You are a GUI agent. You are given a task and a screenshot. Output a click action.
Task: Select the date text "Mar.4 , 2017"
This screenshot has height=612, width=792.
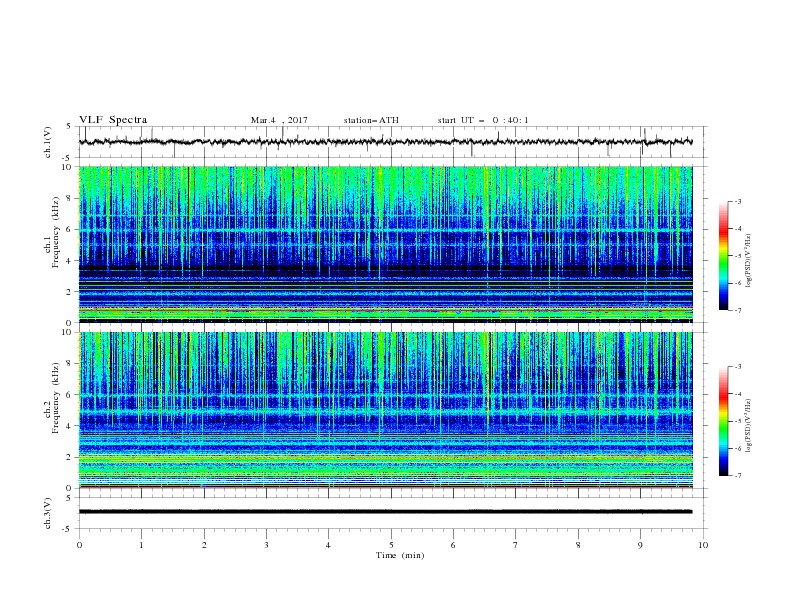pos(279,120)
